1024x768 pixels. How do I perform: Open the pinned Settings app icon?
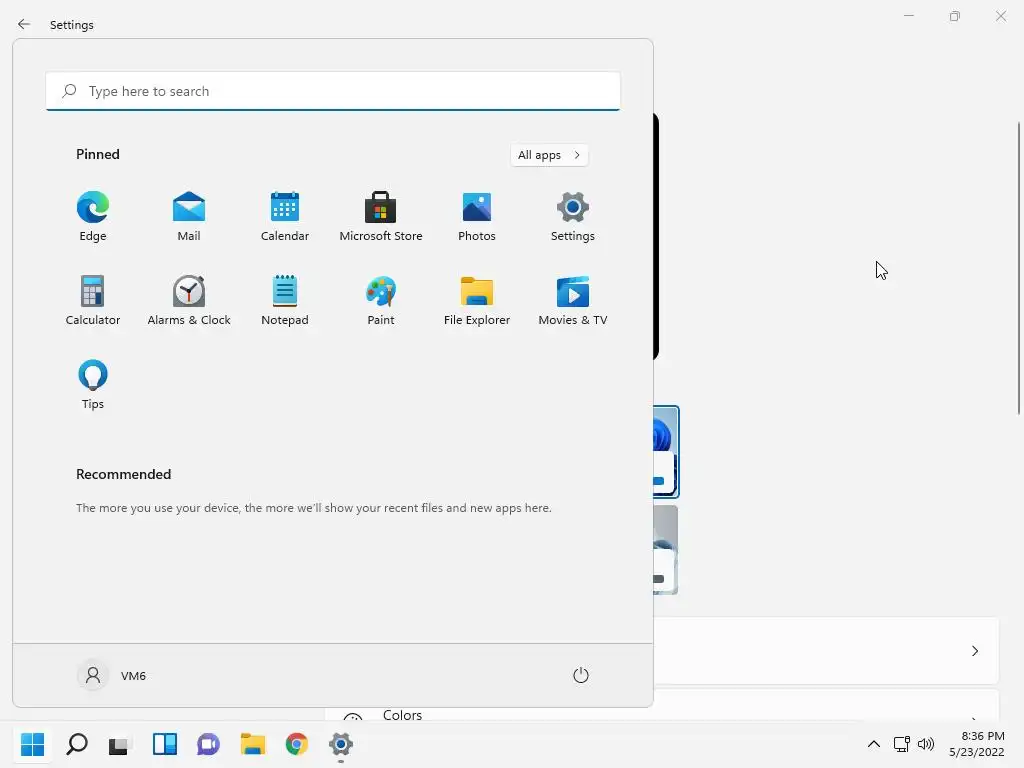(573, 216)
